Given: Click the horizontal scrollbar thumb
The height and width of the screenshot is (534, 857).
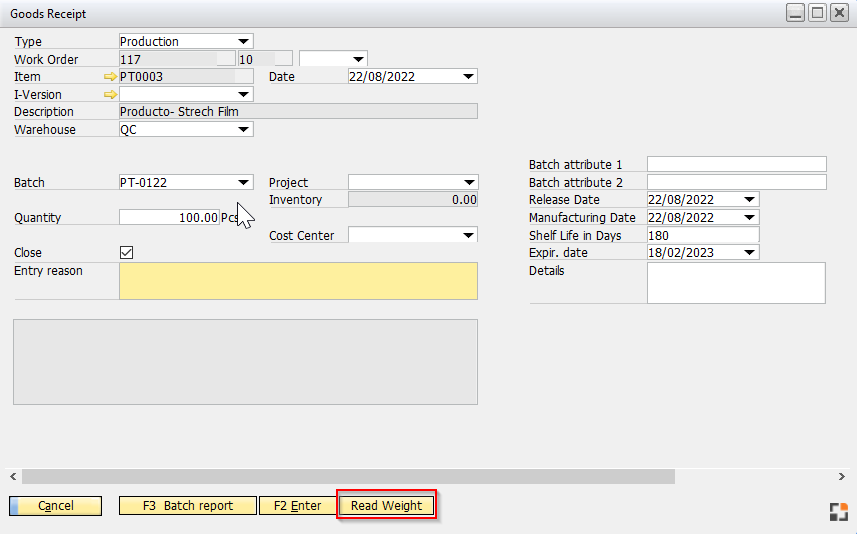Looking at the screenshot, I should coord(348,477).
